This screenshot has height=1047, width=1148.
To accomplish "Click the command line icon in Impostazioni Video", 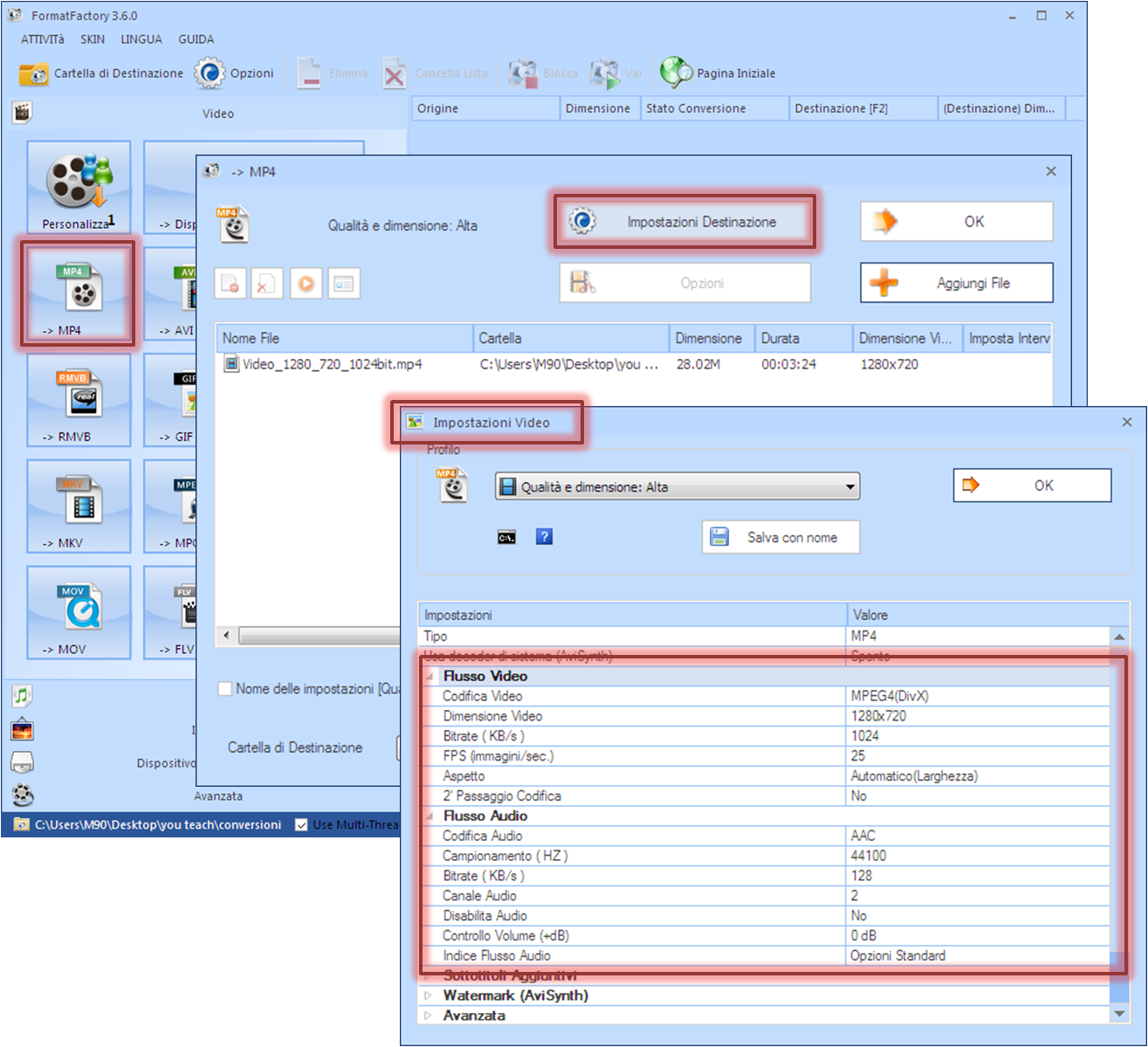I will tap(506, 537).
